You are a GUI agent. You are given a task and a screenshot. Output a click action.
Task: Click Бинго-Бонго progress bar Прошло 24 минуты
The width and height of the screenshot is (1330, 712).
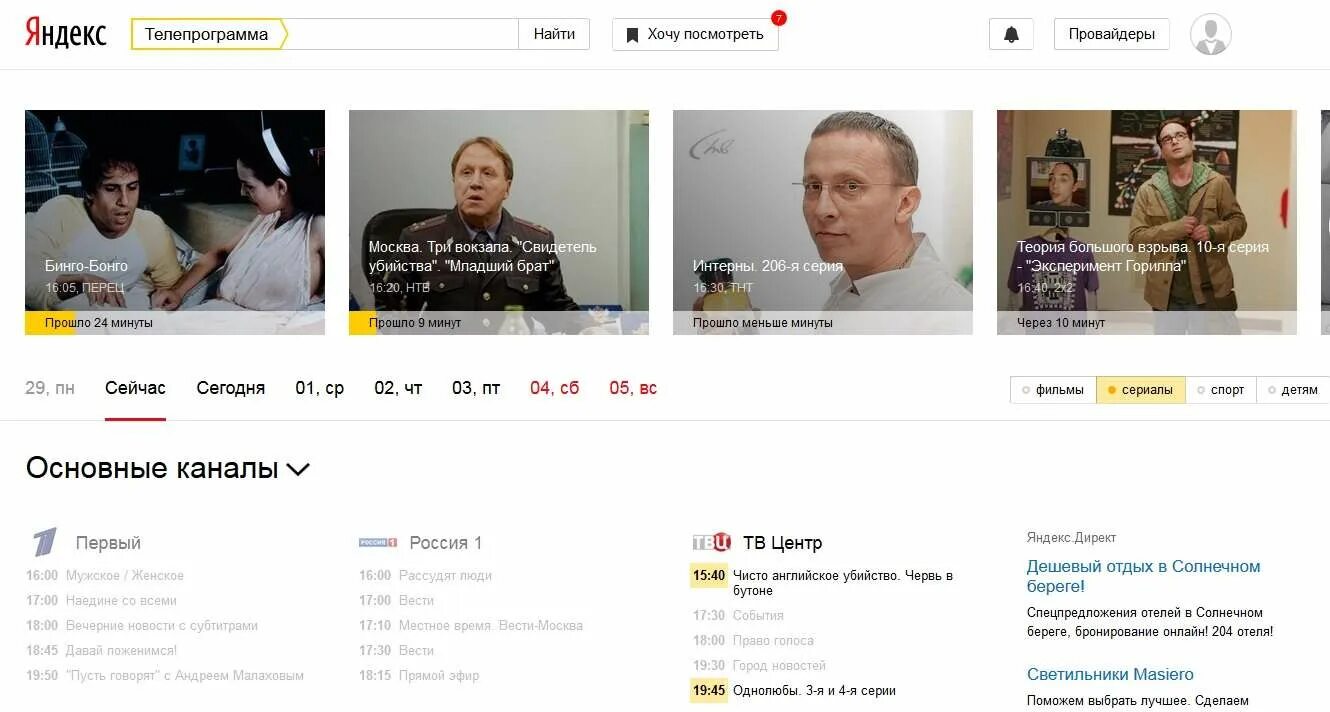click(175, 323)
